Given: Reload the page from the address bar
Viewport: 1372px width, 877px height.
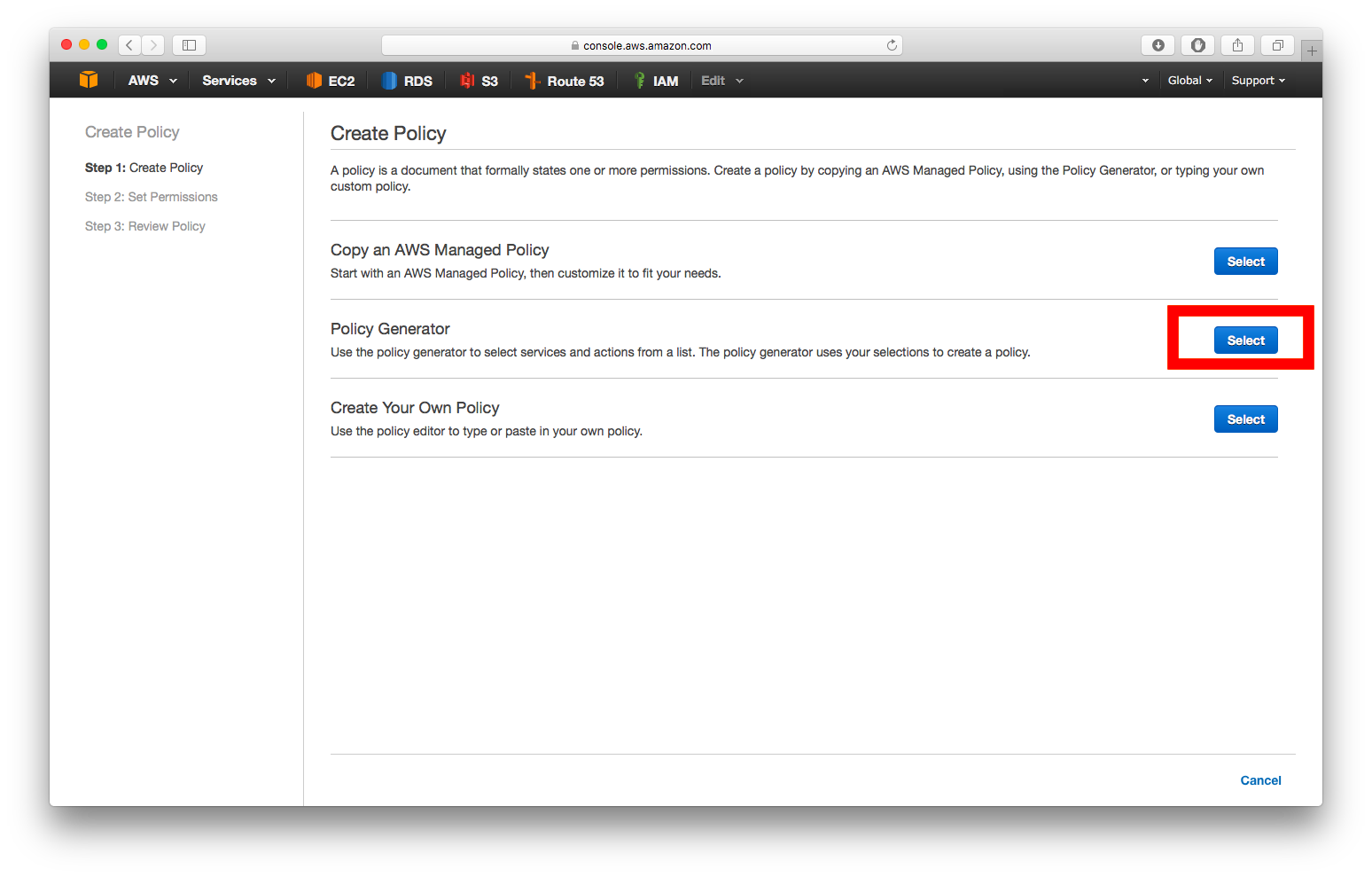Looking at the screenshot, I should click(x=892, y=45).
